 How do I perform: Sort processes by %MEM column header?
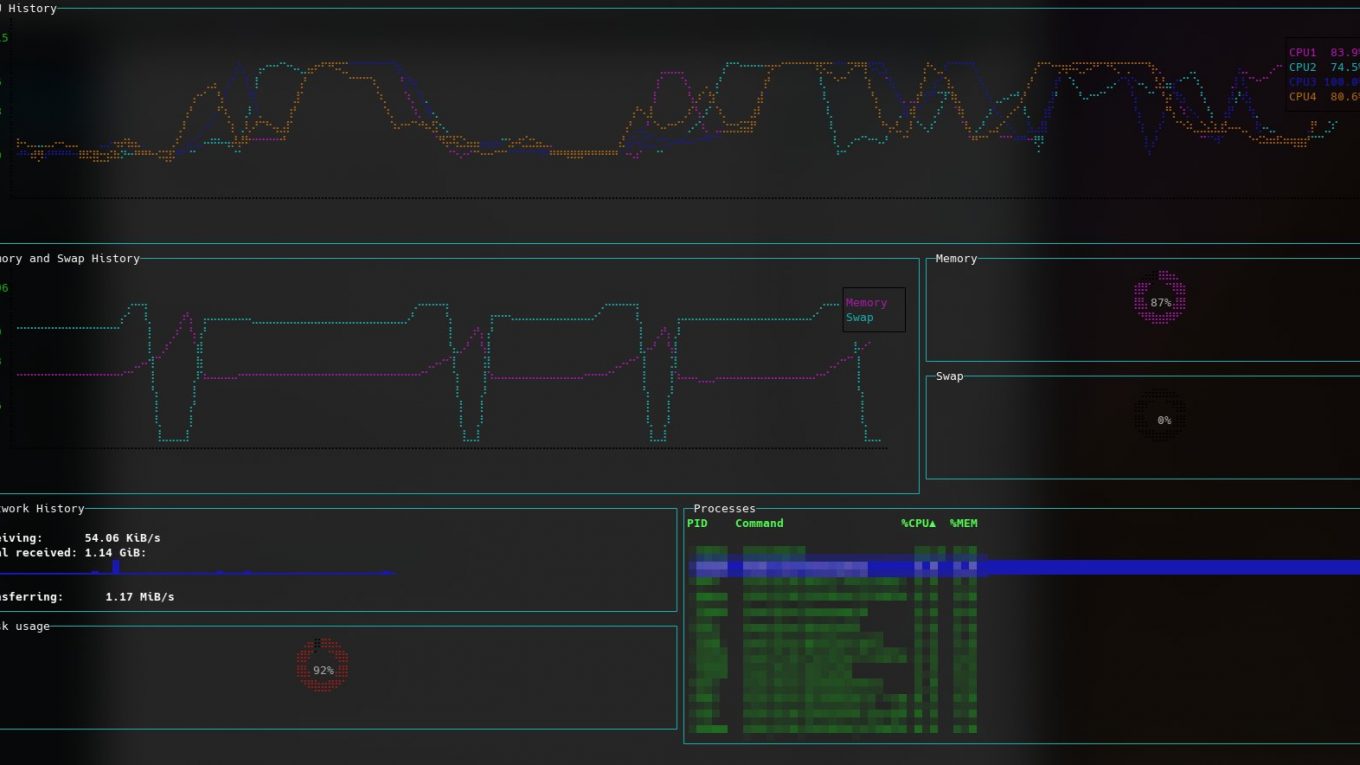(x=964, y=523)
